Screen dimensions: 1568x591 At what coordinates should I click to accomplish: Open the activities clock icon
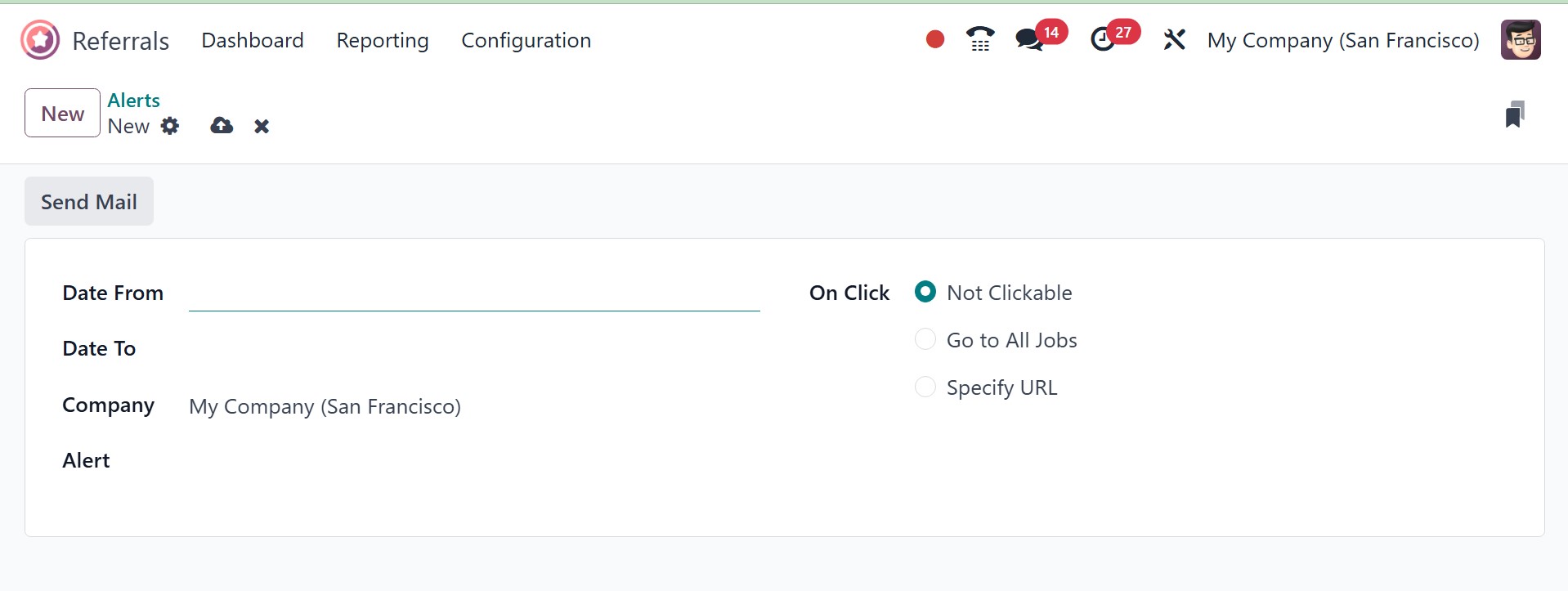1102,39
